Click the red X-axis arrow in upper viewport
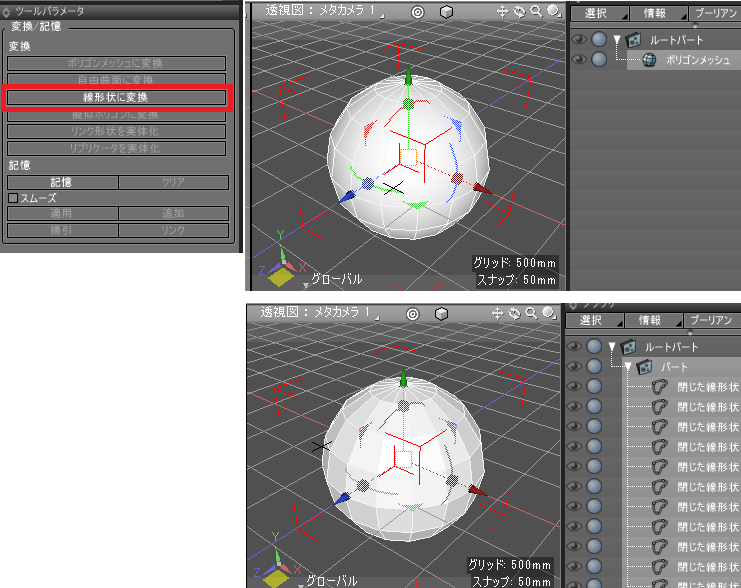Image resolution: width=741 pixels, height=588 pixels. coord(482,189)
